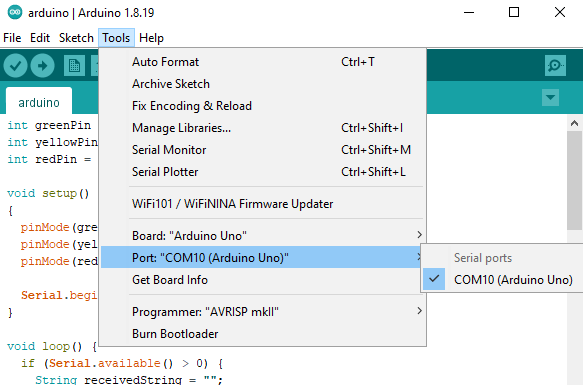Select Auto Format

(263, 62)
